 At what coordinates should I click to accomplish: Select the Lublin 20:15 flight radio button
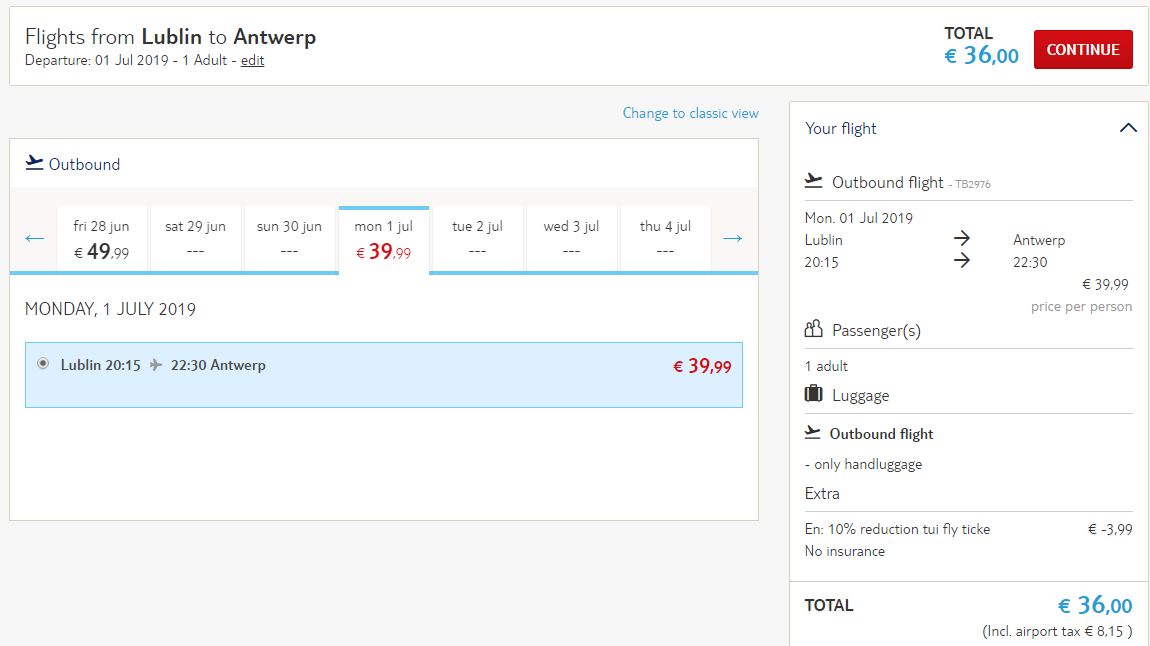tap(43, 363)
